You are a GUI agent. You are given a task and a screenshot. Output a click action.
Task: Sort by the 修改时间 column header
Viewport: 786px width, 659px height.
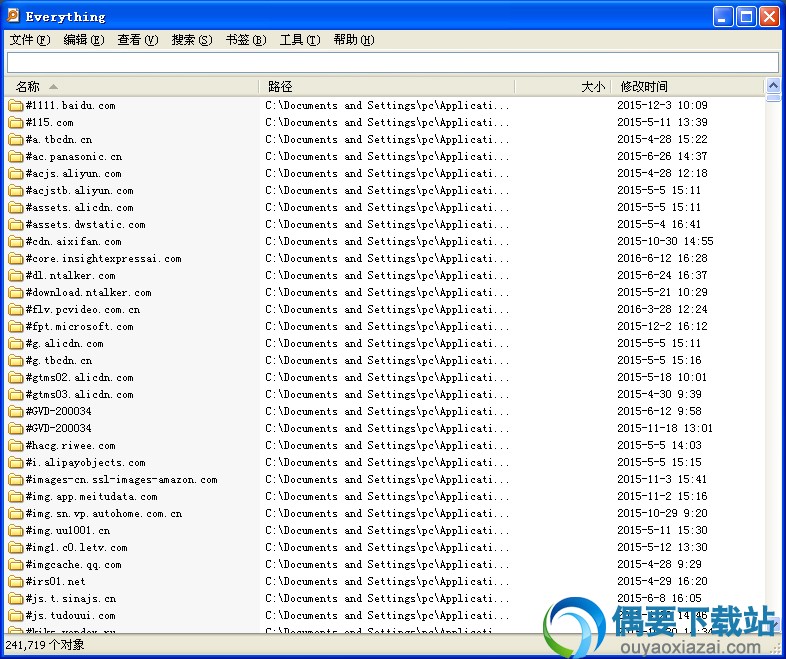pos(688,87)
